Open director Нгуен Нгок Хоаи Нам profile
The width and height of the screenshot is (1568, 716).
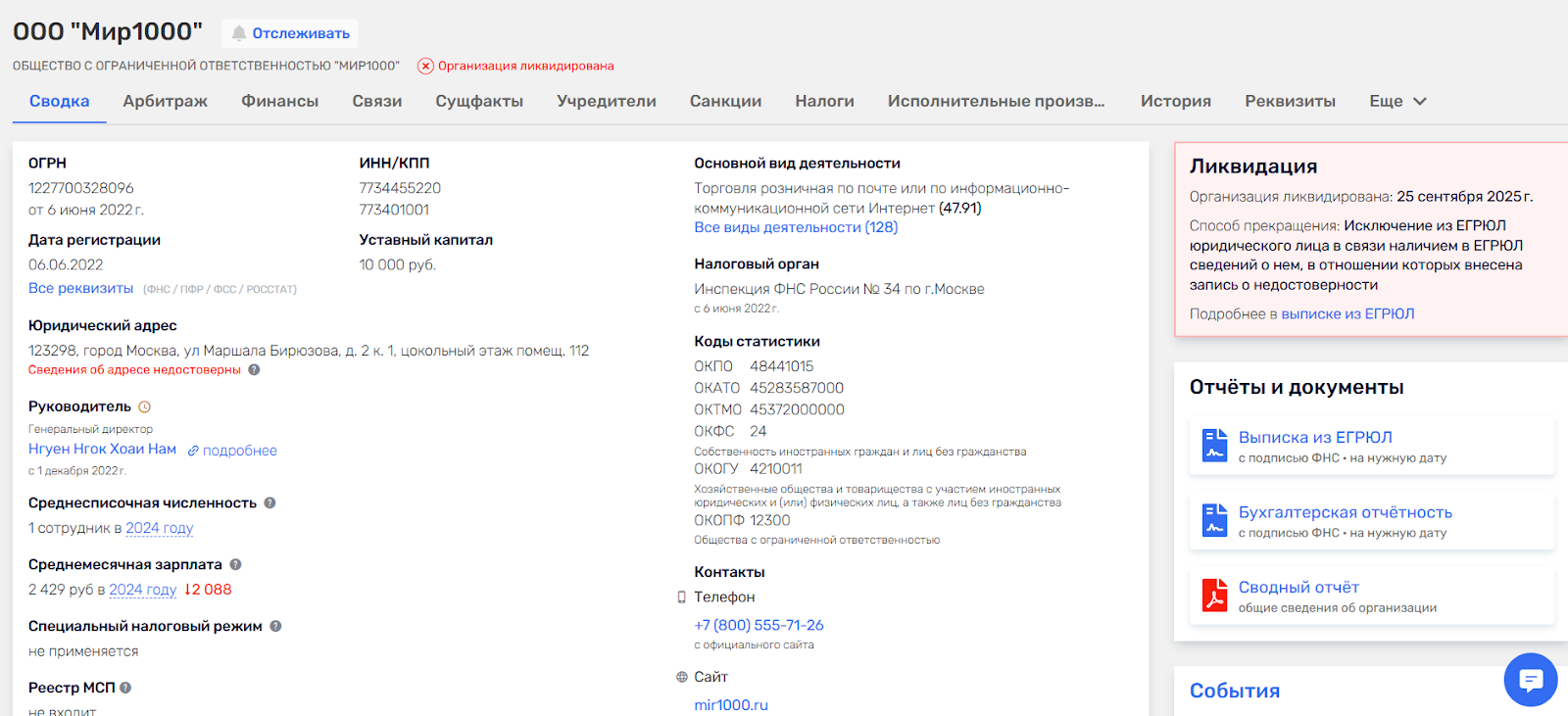pos(102,449)
